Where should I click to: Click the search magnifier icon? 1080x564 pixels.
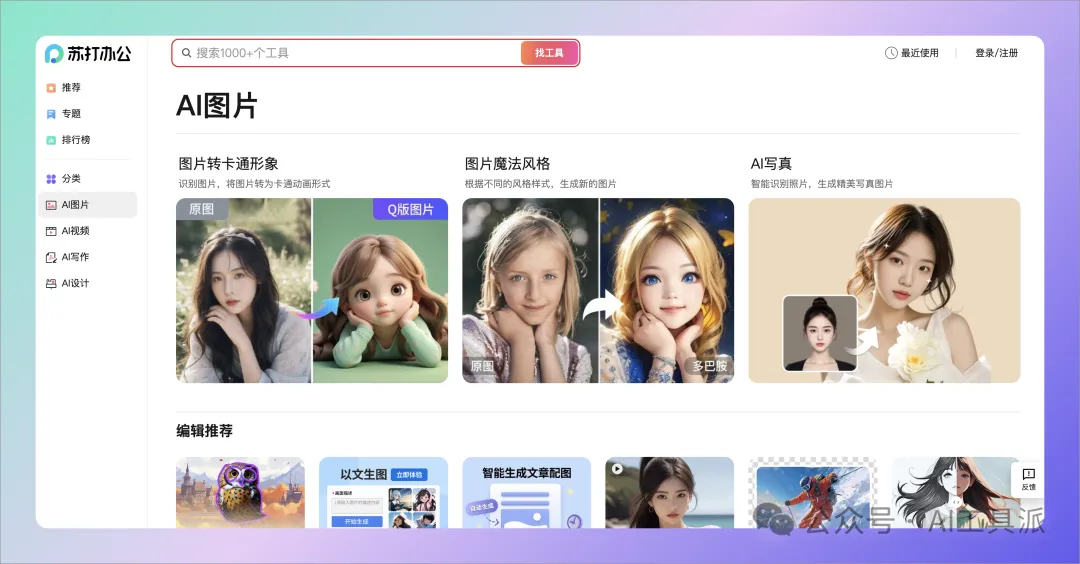[186, 53]
